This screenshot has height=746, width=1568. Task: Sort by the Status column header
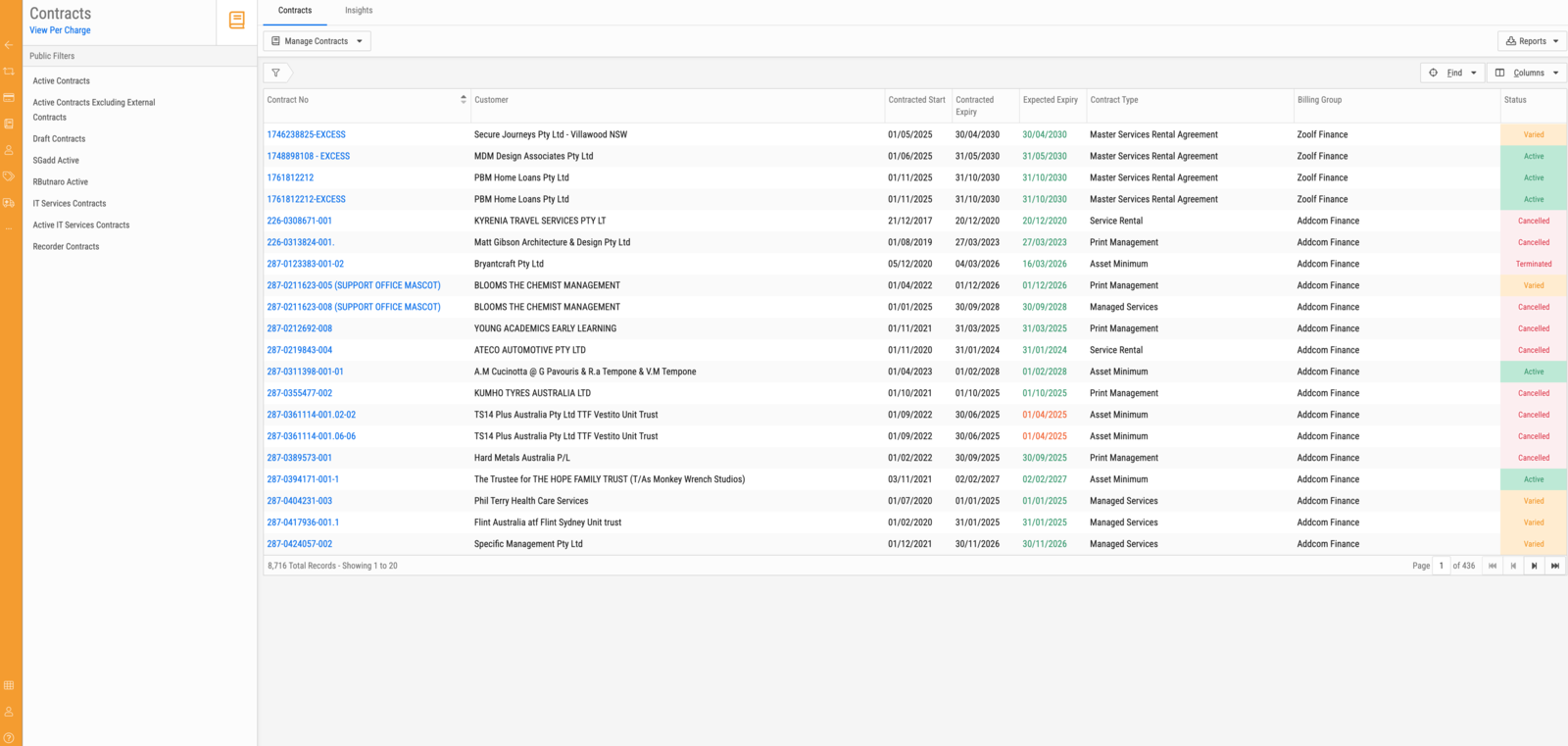pyautogui.click(x=1515, y=100)
